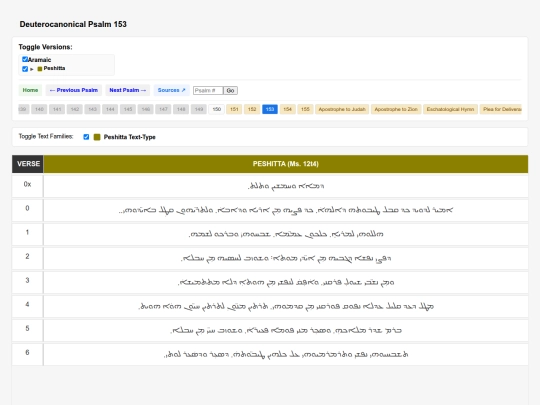
Task: Jump to Psalm 147
Action: [x=164, y=109]
